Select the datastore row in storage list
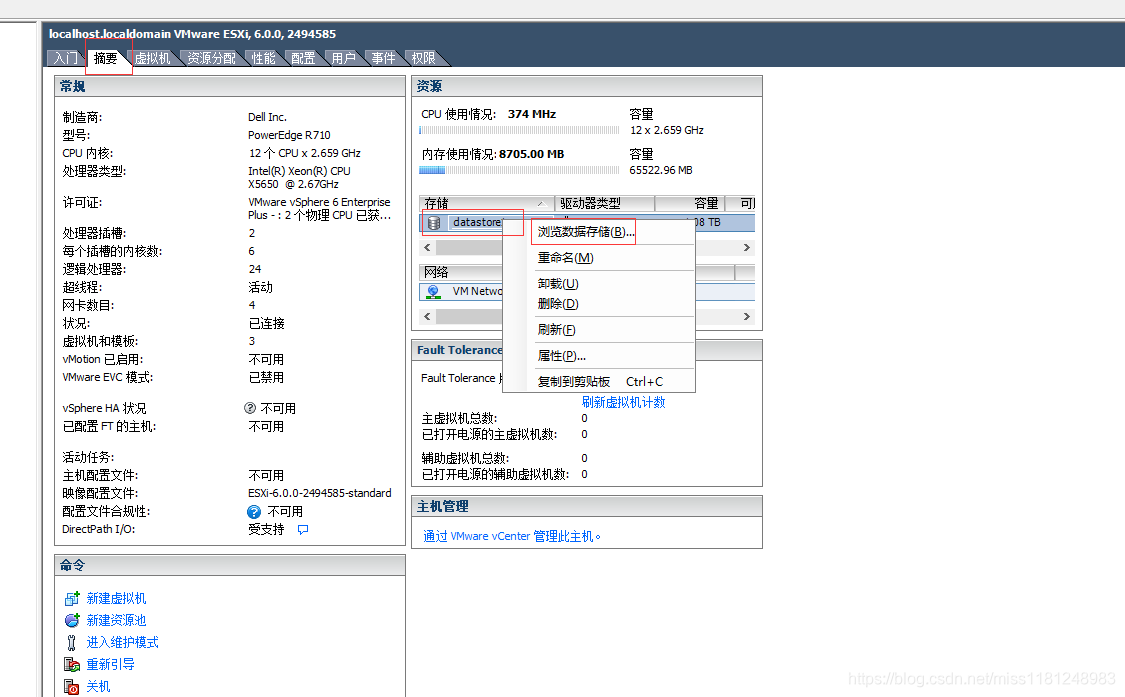The image size is (1125, 697). [587, 223]
